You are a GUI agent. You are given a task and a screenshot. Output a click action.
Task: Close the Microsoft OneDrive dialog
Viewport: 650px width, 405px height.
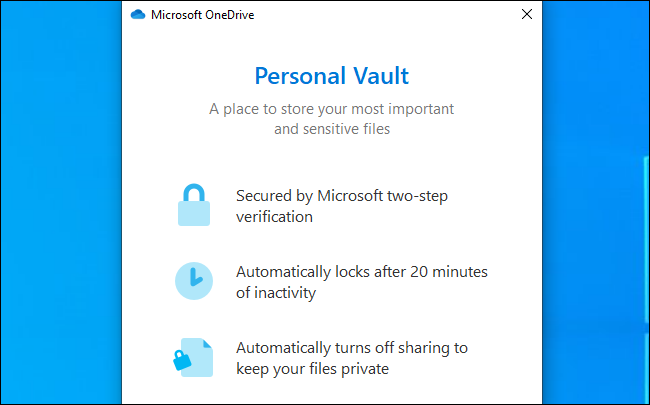coord(526,15)
